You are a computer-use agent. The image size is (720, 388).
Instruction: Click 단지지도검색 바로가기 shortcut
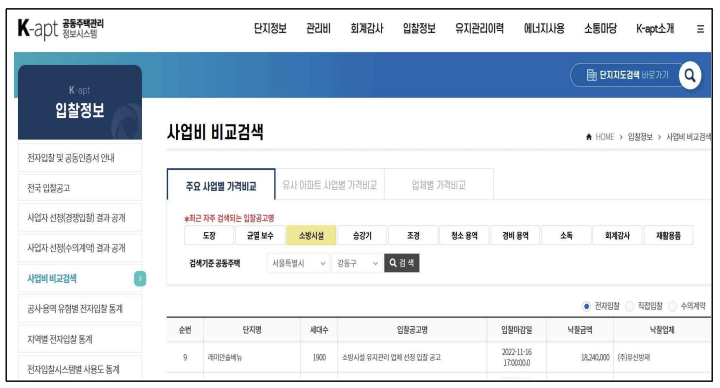click(627, 75)
